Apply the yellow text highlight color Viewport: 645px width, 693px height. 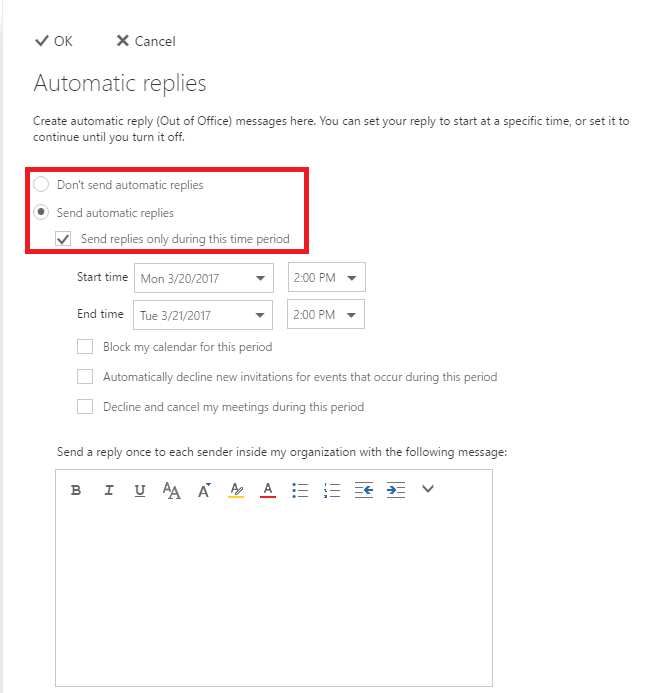point(236,490)
